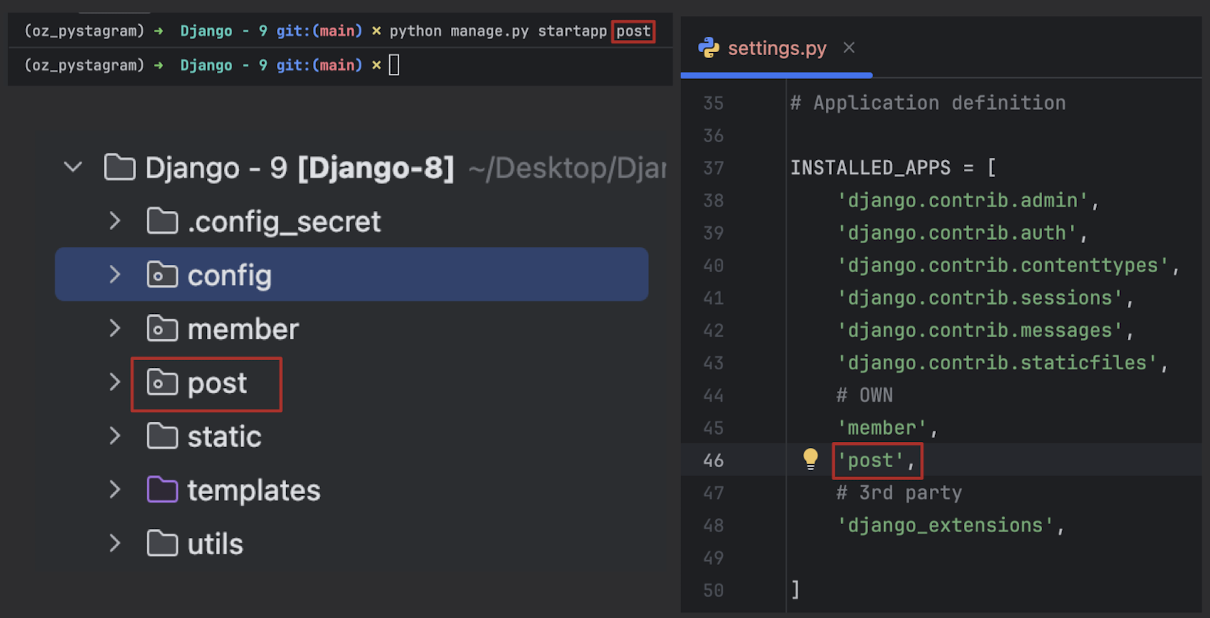Click the utils folder icon
Image resolution: width=1210 pixels, height=618 pixels.
pos(162,543)
